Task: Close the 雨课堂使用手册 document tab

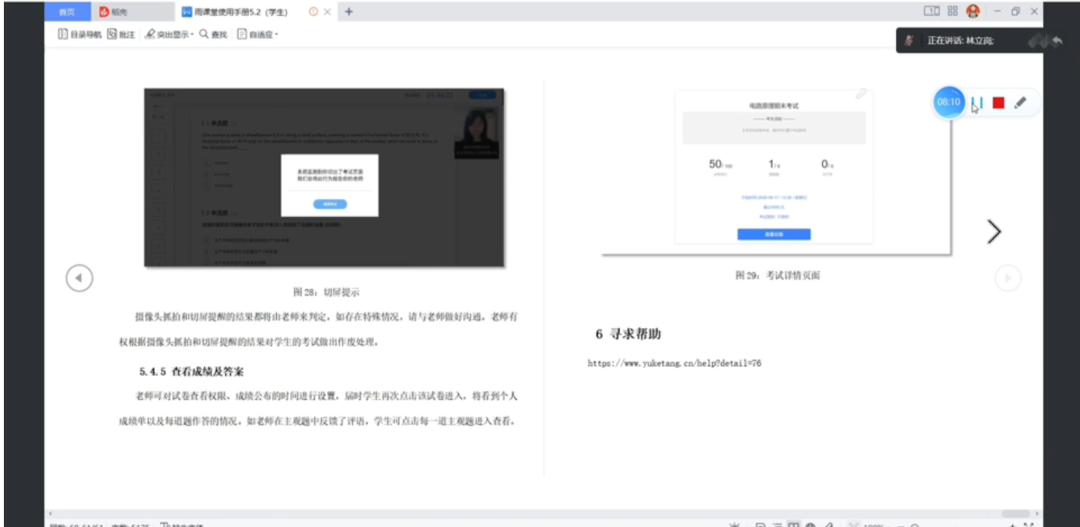Action: pyautogui.click(x=329, y=12)
